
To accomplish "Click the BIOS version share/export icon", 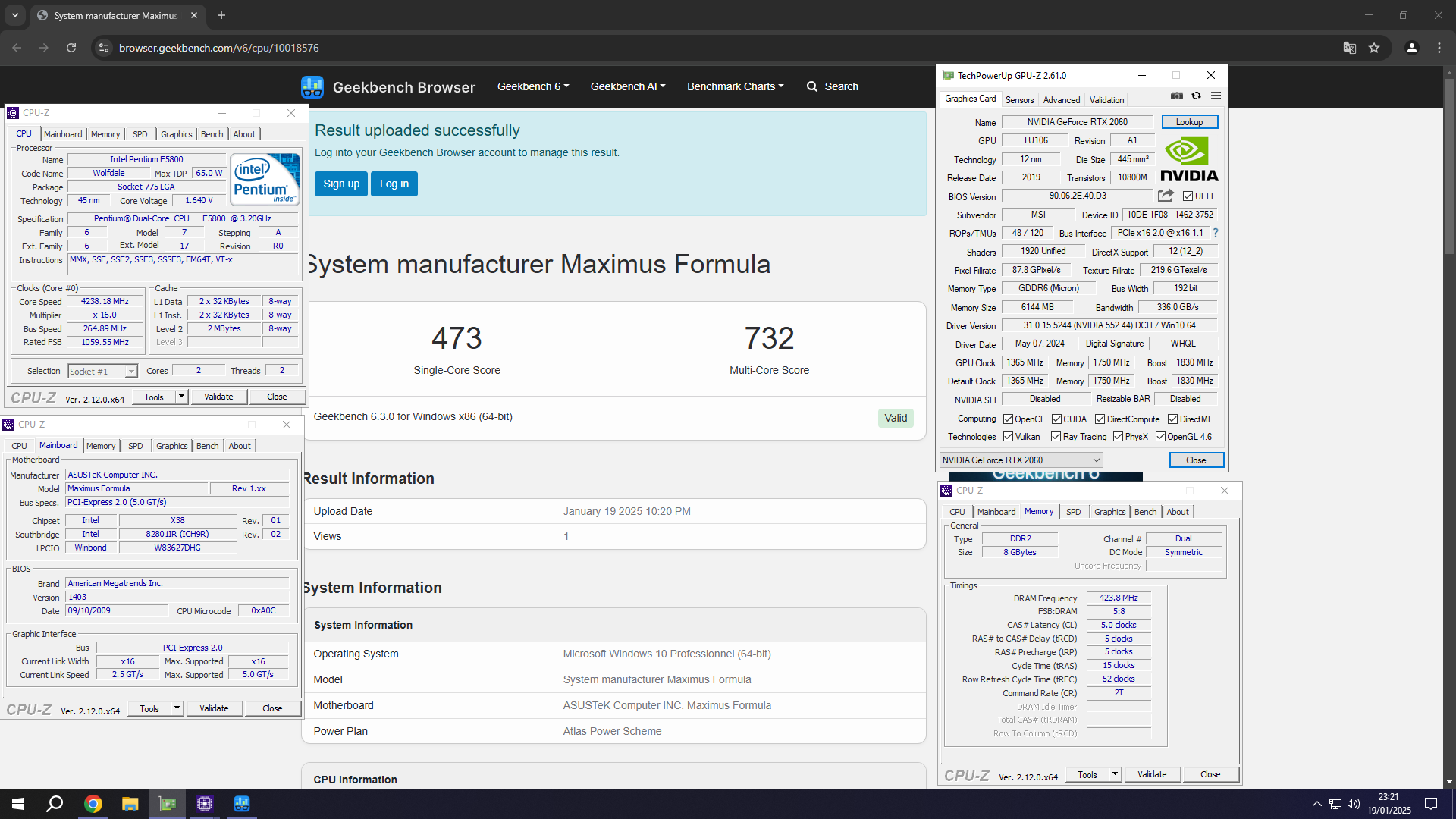I will 1166,196.
